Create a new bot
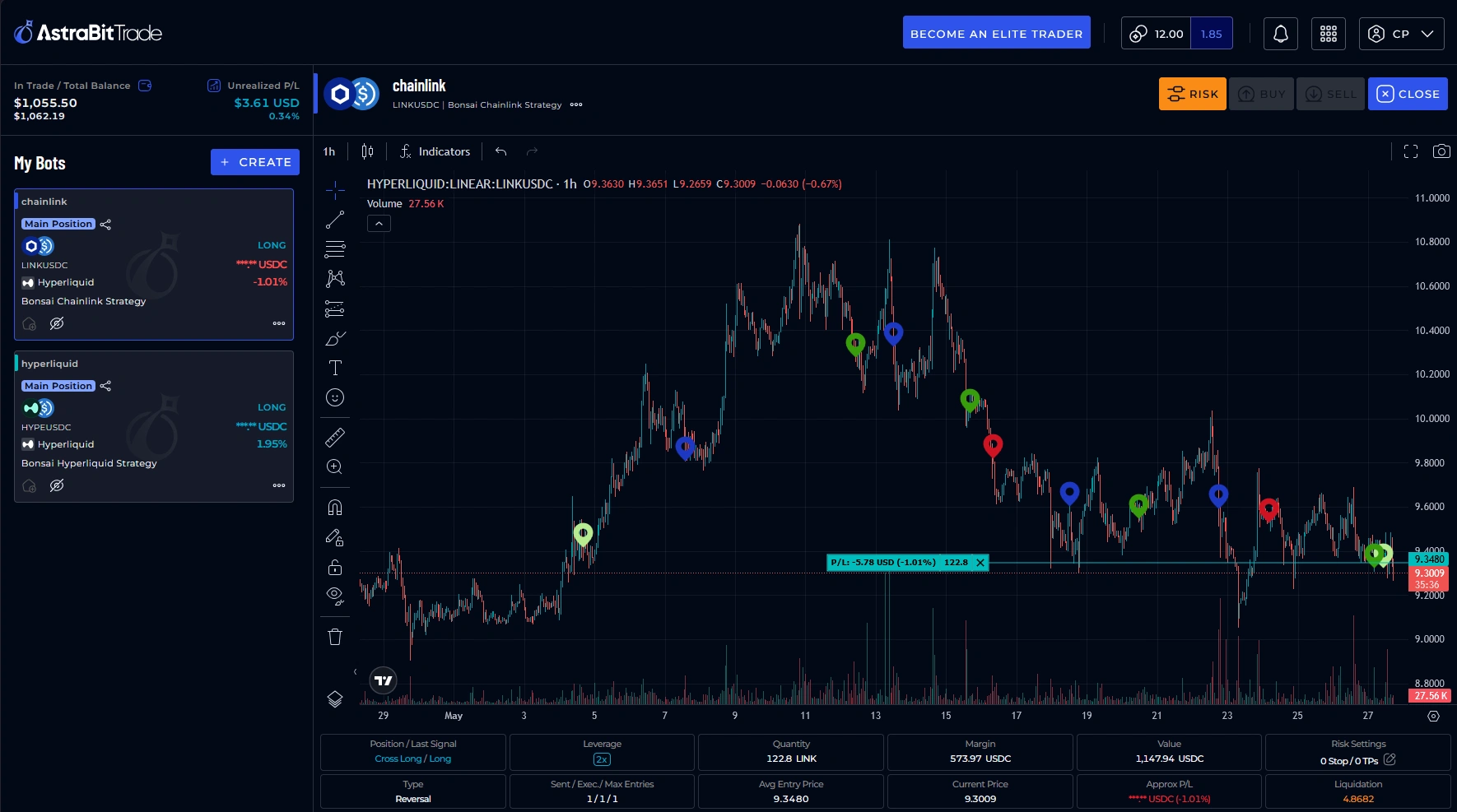 pos(255,162)
